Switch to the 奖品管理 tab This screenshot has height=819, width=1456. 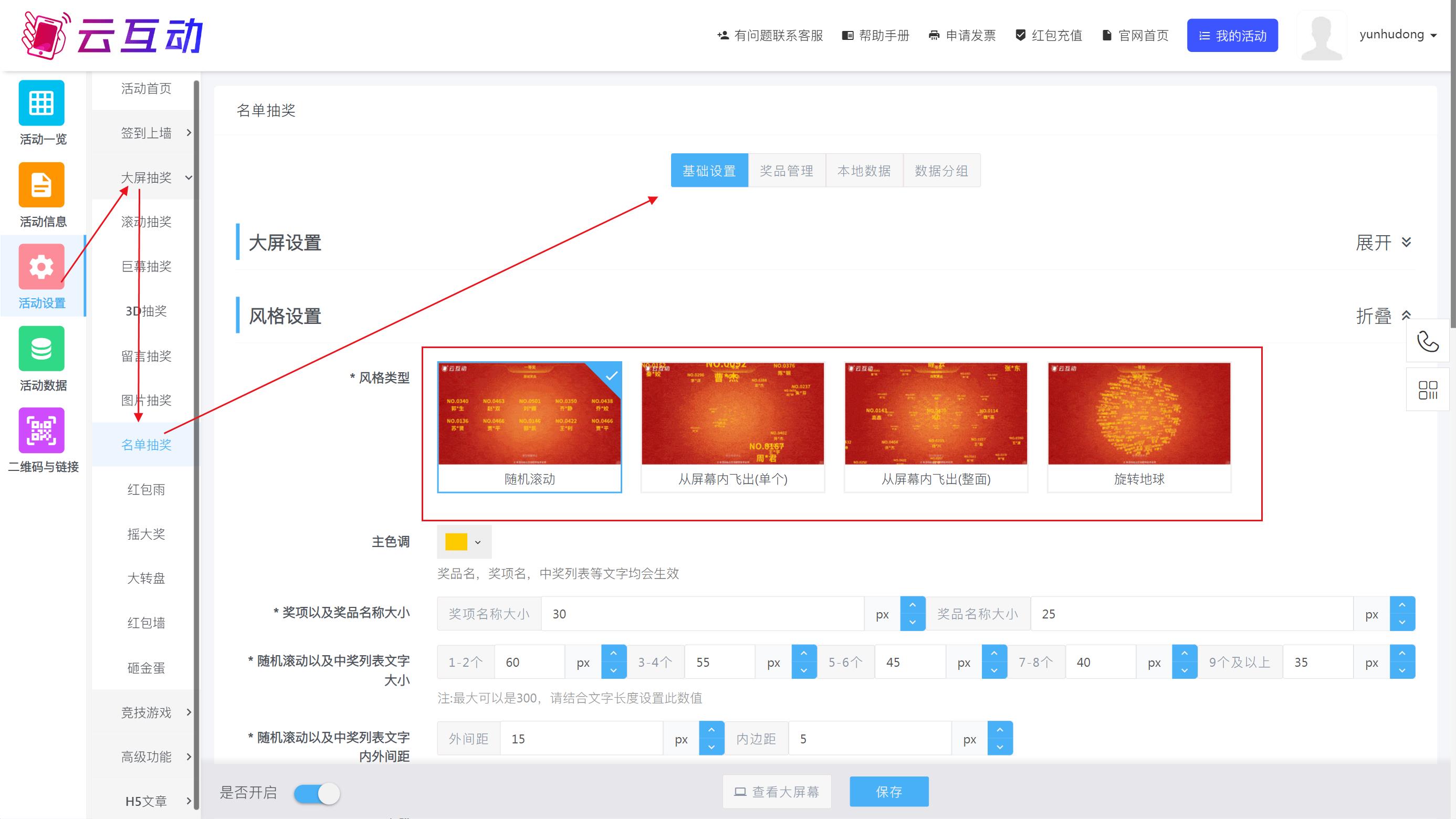click(786, 170)
